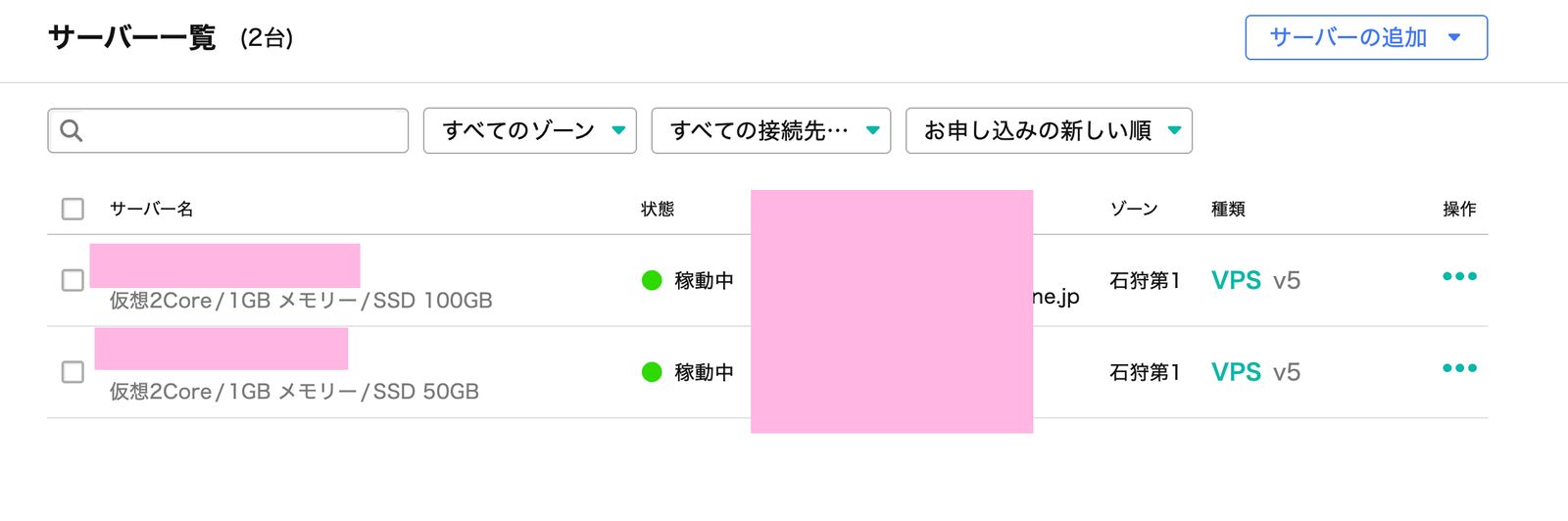Expand the すべてのゾーン dropdown
Viewport: 1568px width, 521px height.
529,130
